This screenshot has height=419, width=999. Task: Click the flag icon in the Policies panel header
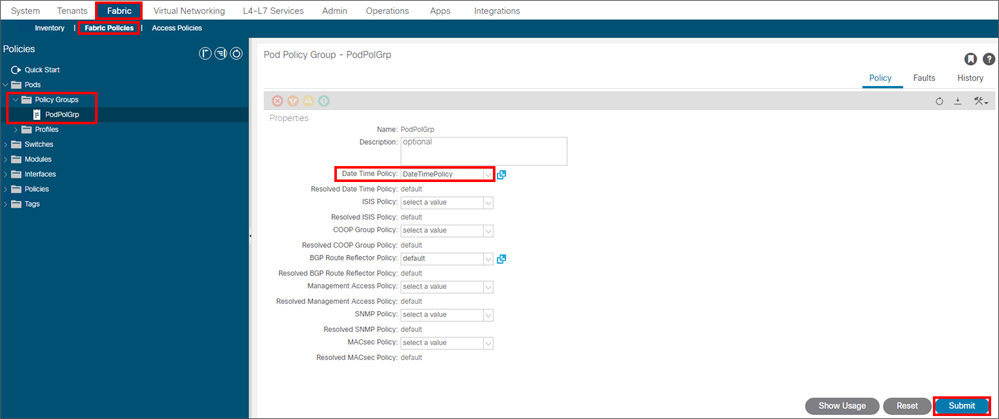[205, 53]
